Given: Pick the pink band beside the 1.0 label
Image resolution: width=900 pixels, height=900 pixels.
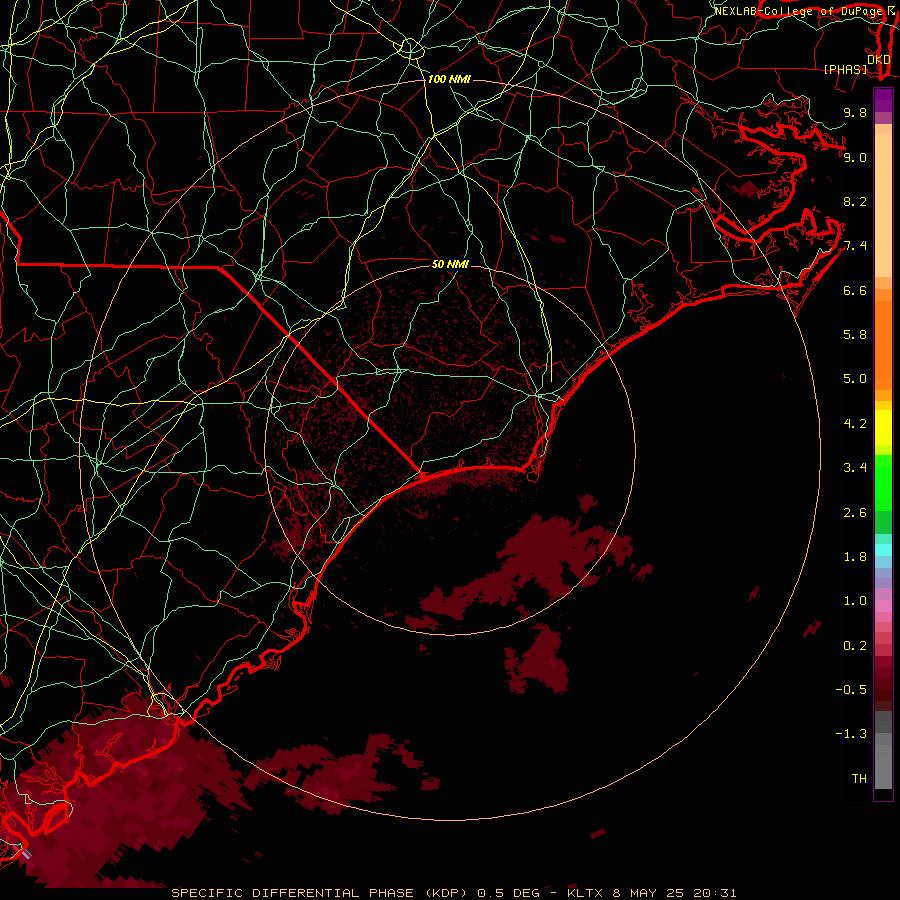Looking at the screenshot, I should tap(883, 606).
